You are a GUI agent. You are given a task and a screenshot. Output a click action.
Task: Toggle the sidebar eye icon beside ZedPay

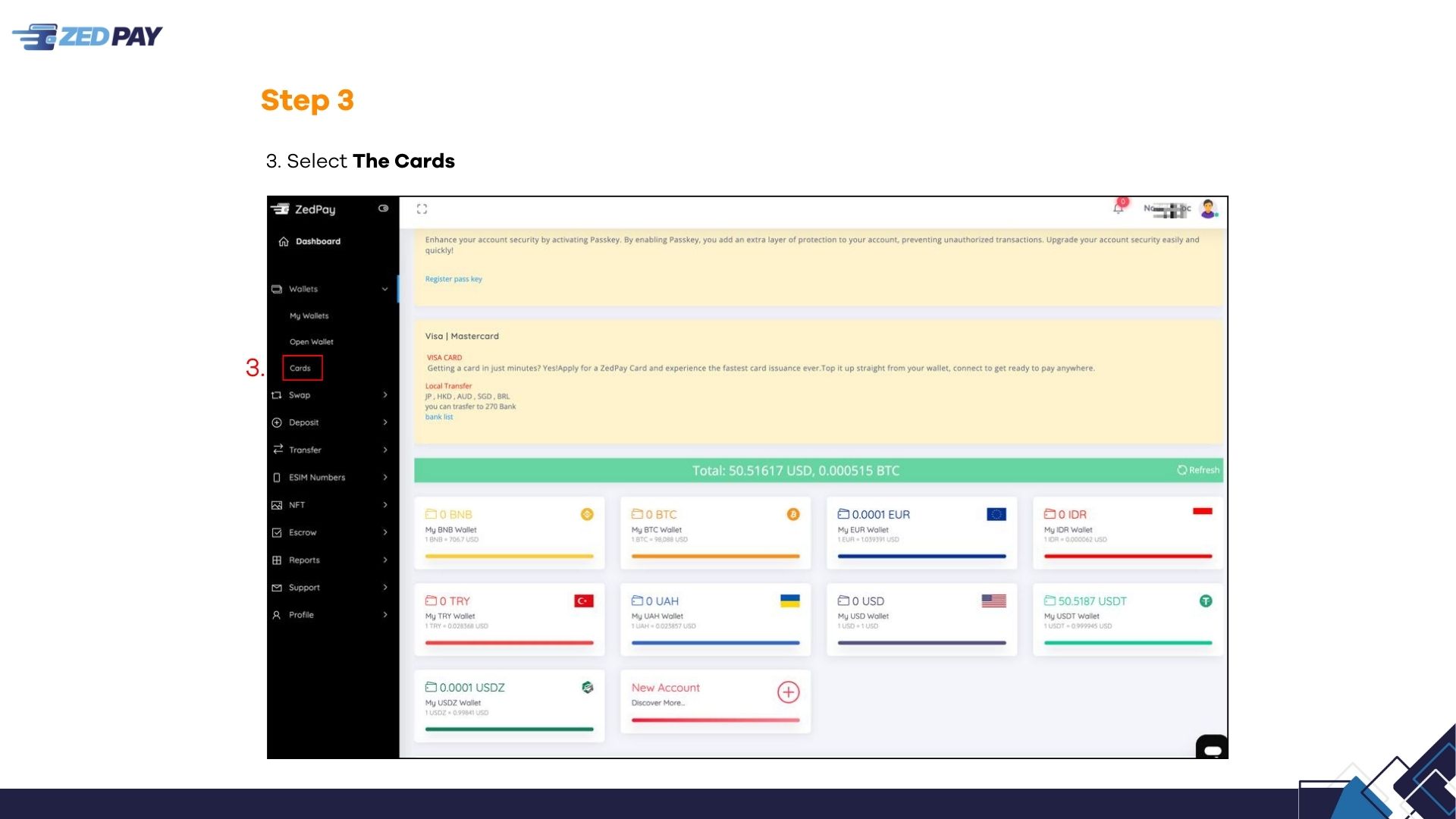(384, 209)
